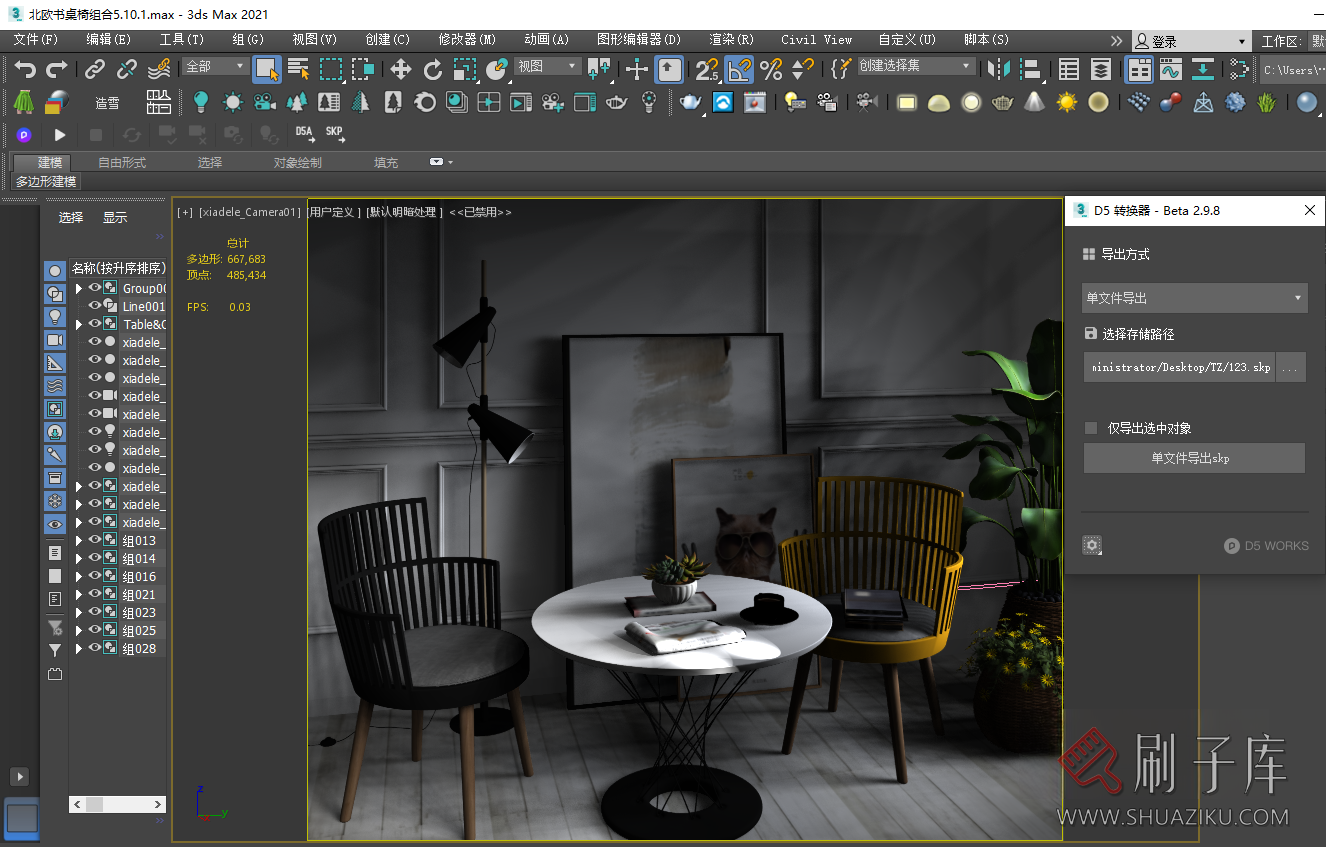Image resolution: width=1326 pixels, height=847 pixels.
Task: Click the Undo icon
Action: tap(24, 67)
